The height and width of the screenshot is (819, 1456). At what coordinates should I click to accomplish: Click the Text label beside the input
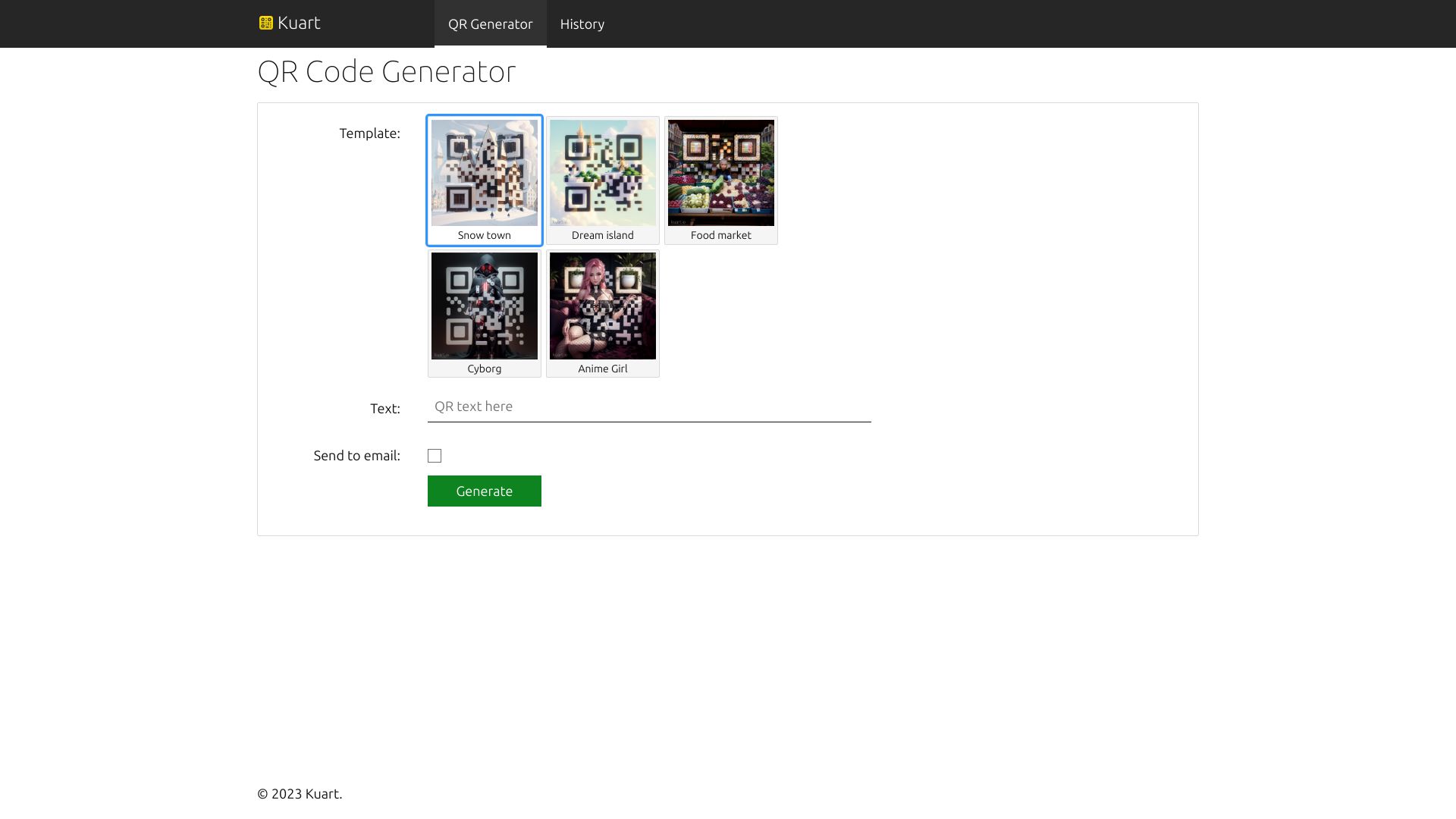tap(384, 408)
